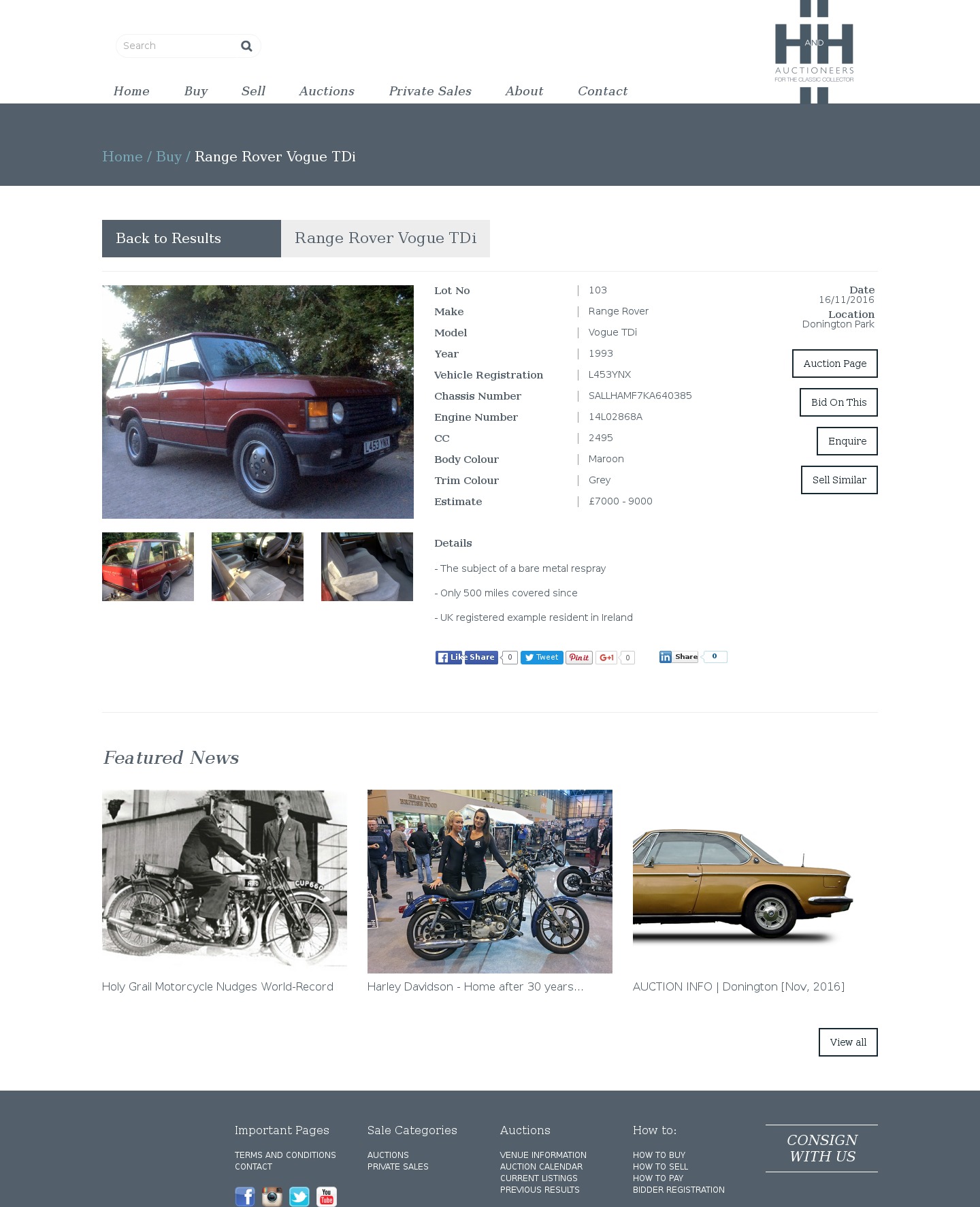Open How To Buy footer link

coord(659,1155)
